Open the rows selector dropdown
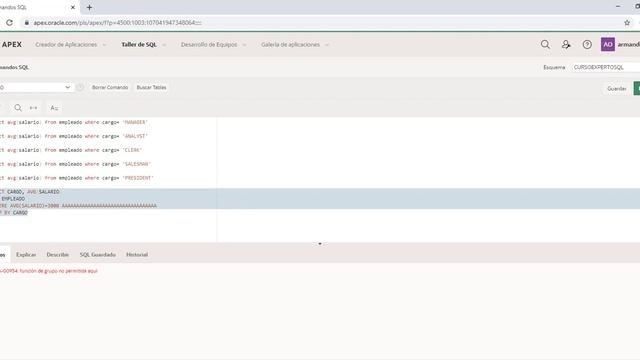The image size is (640, 360). (37, 87)
